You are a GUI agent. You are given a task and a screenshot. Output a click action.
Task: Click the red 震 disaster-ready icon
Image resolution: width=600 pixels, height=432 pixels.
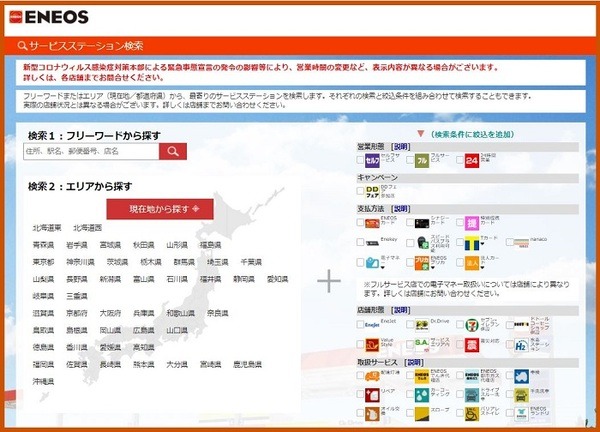[471, 345]
